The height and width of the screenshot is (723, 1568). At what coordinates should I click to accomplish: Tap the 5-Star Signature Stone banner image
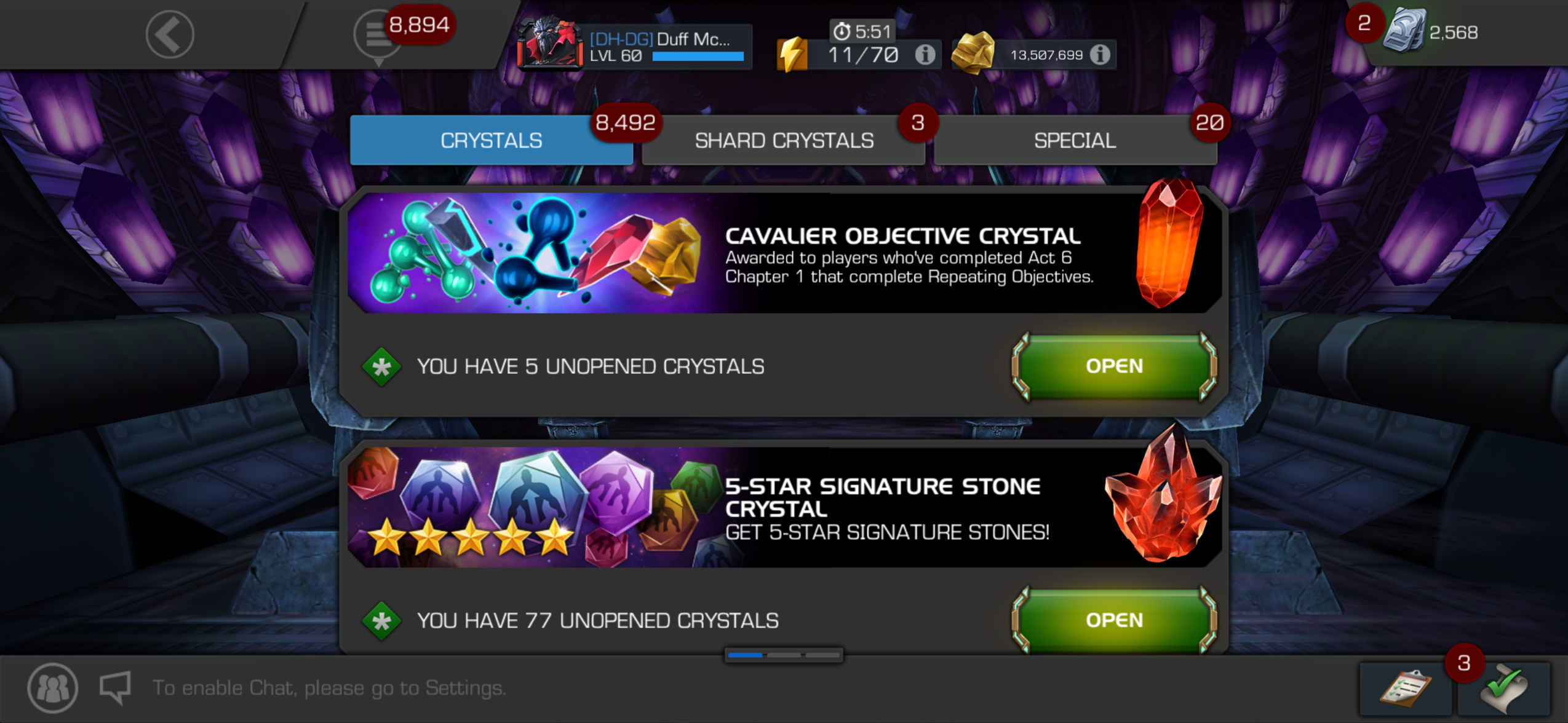tap(784, 507)
